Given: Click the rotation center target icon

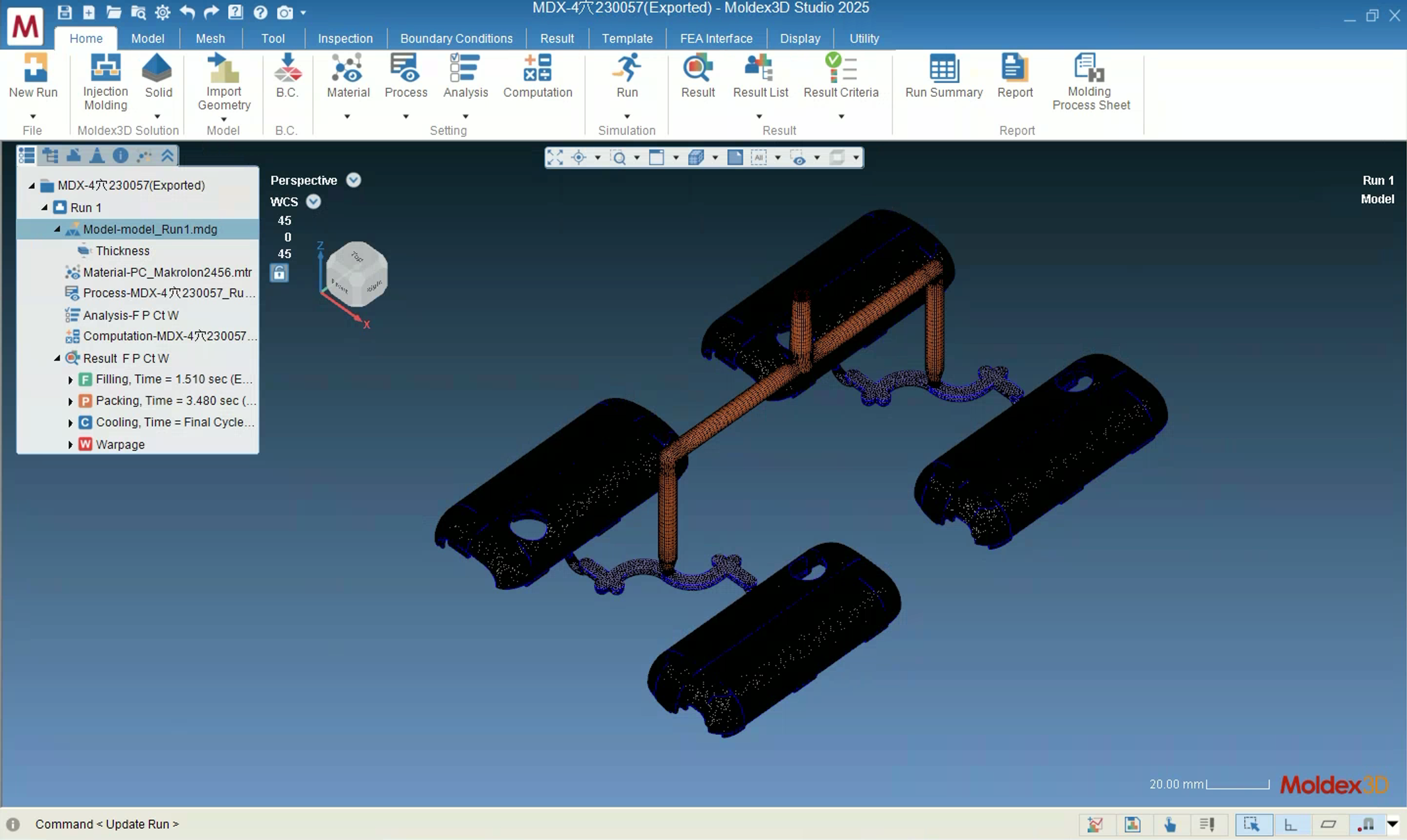Looking at the screenshot, I should click(579, 157).
